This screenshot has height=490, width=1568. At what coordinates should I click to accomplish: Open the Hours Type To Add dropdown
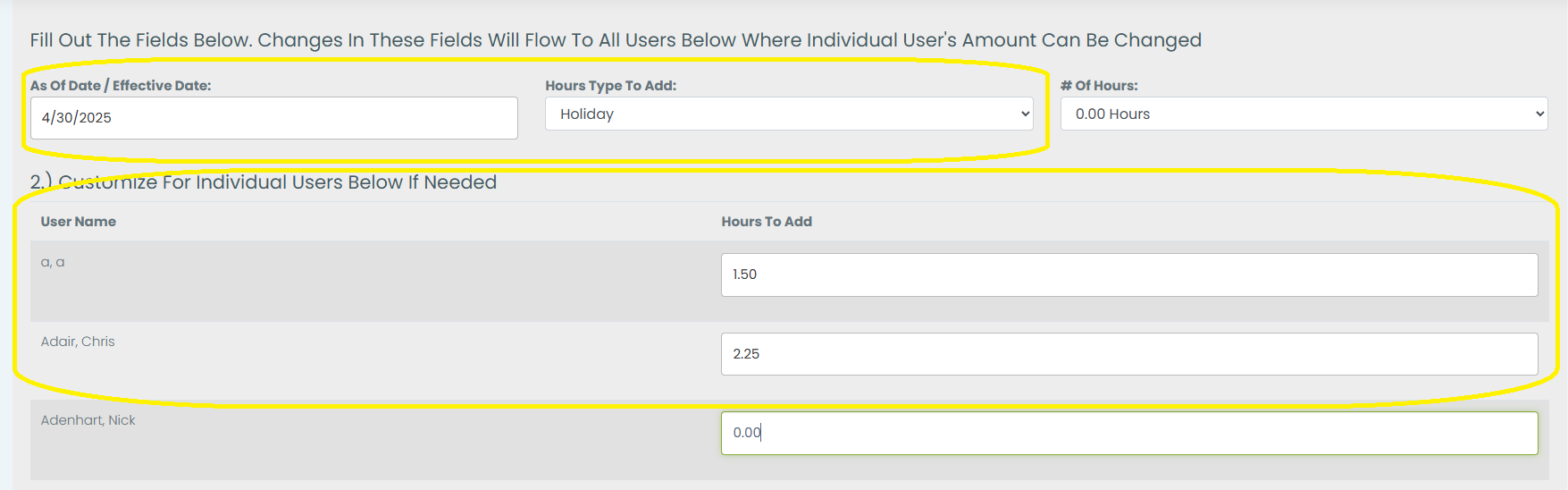(789, 114)
